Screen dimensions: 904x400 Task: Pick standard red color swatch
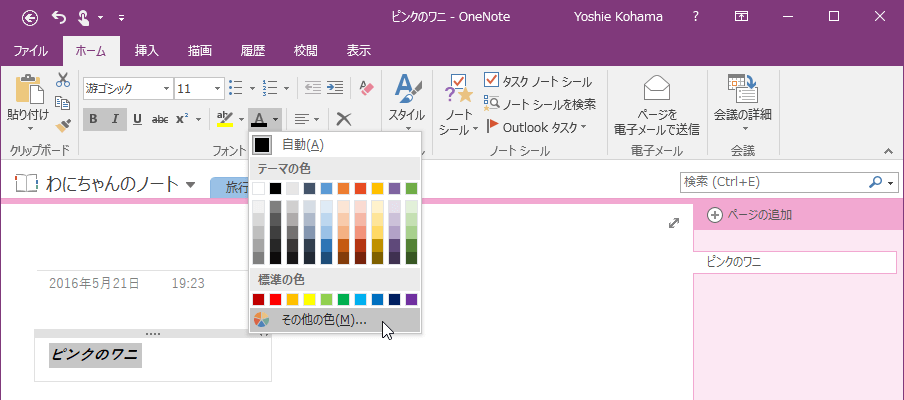click(x=276, y=299)
